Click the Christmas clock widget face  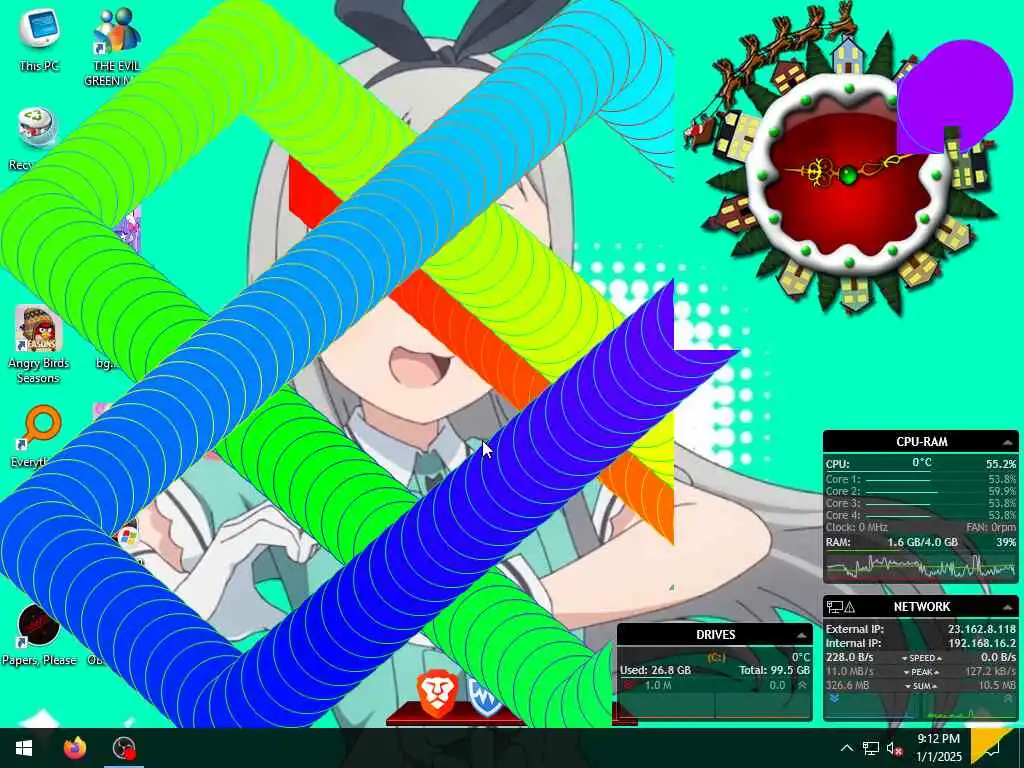click(848, 175)
